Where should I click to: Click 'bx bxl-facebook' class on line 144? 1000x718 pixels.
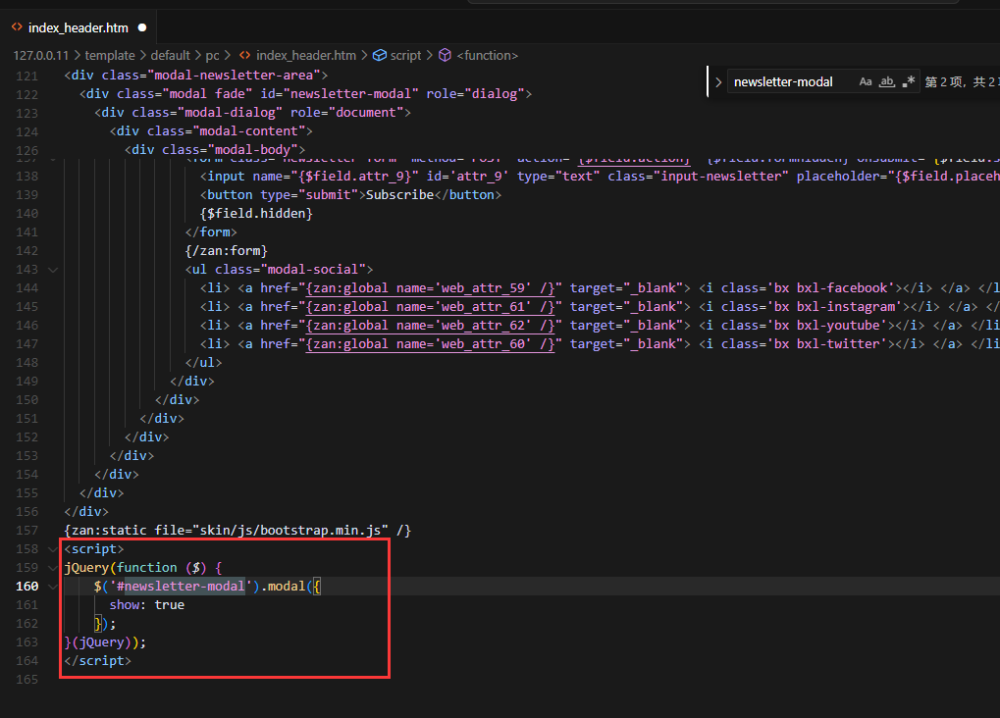(x=830, y=288)
